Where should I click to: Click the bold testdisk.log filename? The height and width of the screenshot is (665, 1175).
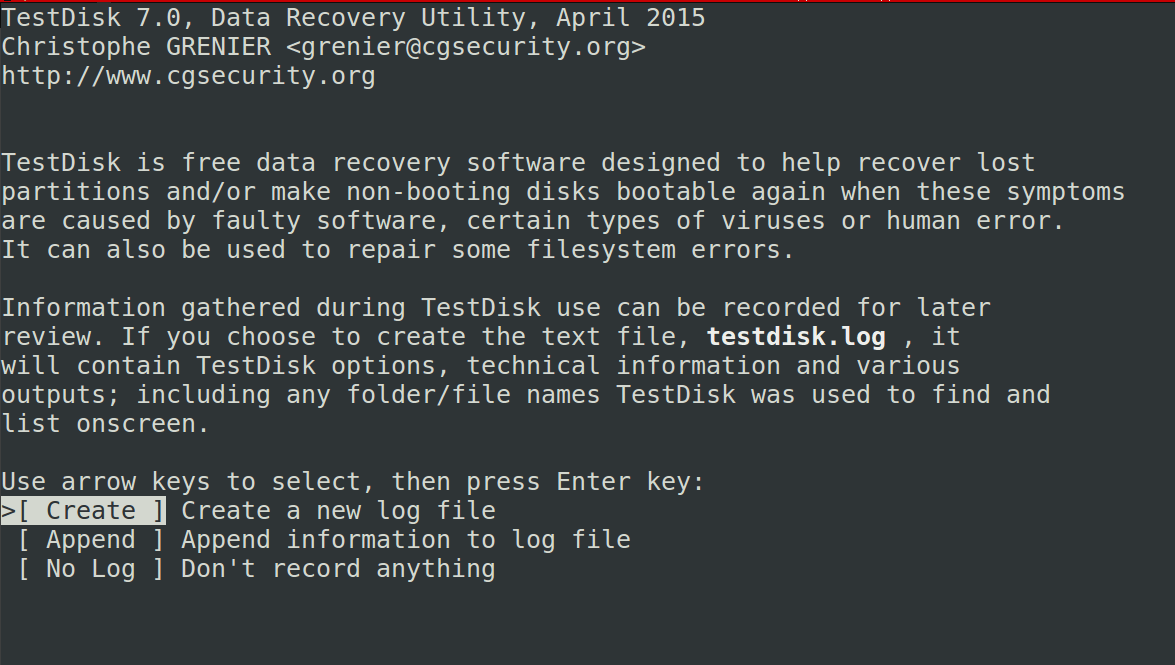click(796, 336)
